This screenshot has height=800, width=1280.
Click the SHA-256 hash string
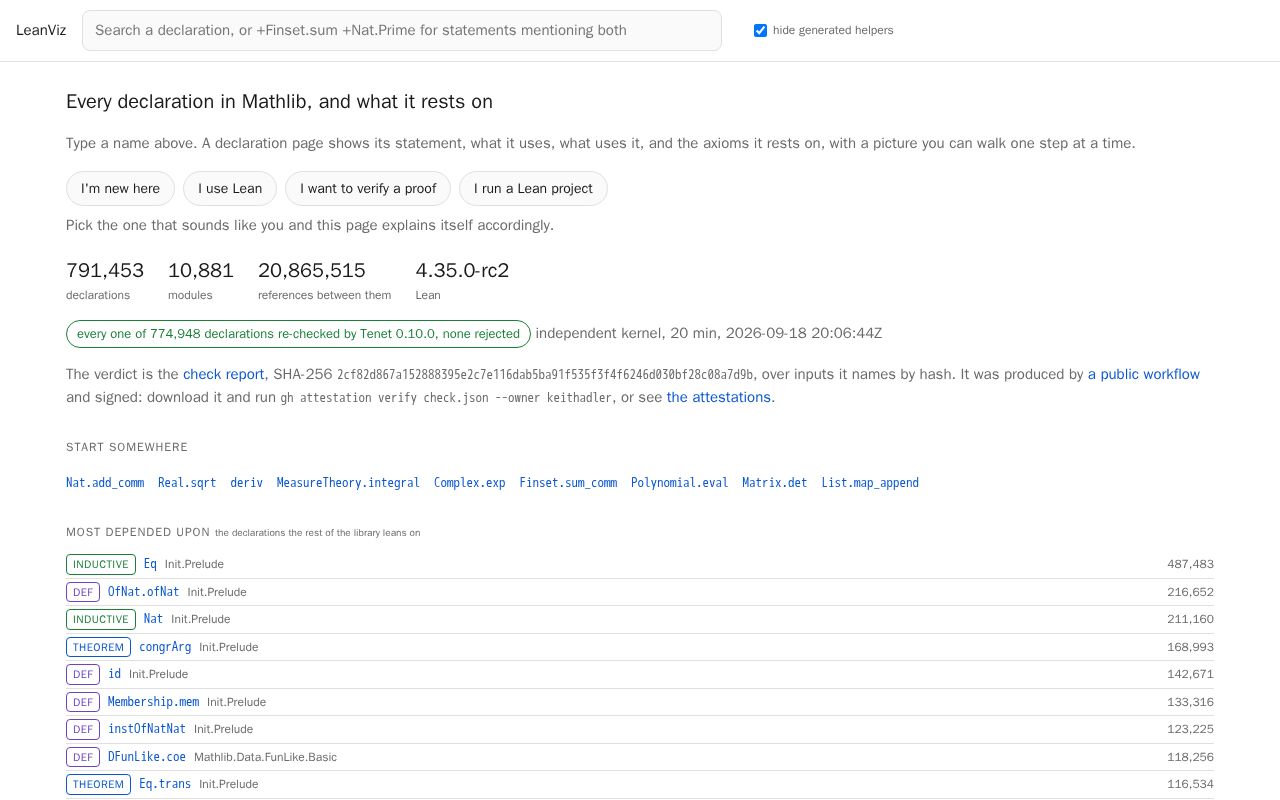pos(545,375)
